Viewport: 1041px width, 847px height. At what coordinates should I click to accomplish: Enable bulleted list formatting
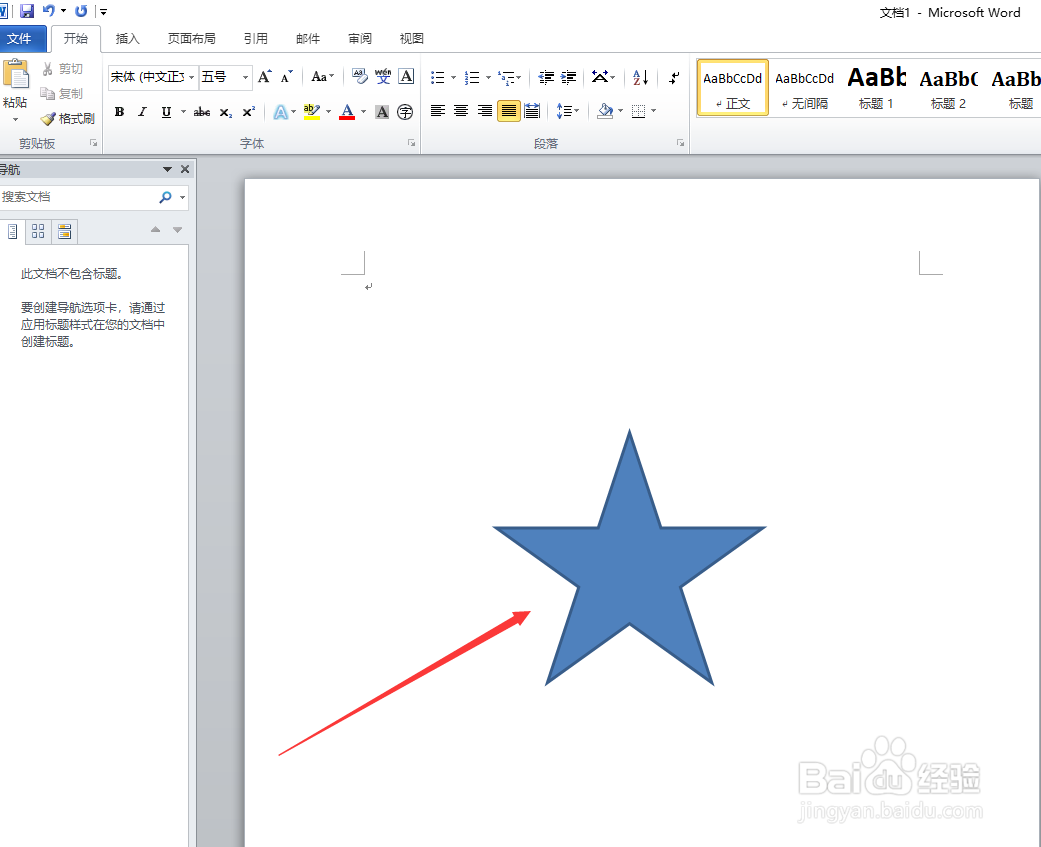(x=437, y=76)
